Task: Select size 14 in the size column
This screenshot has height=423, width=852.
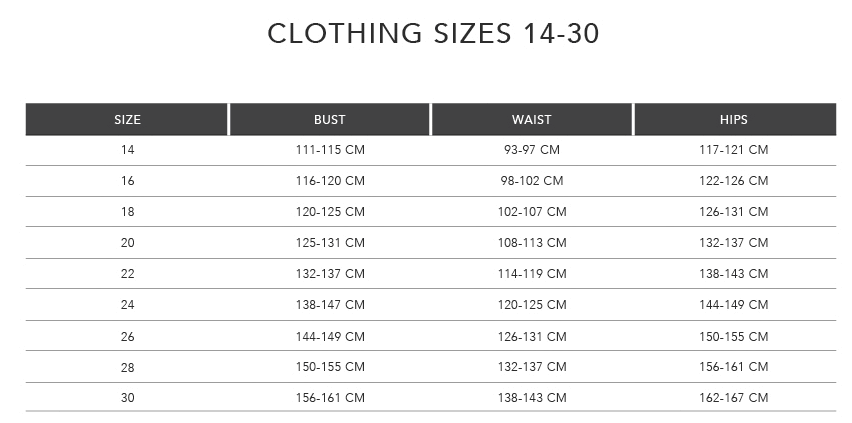Action: tap(127, 150)
